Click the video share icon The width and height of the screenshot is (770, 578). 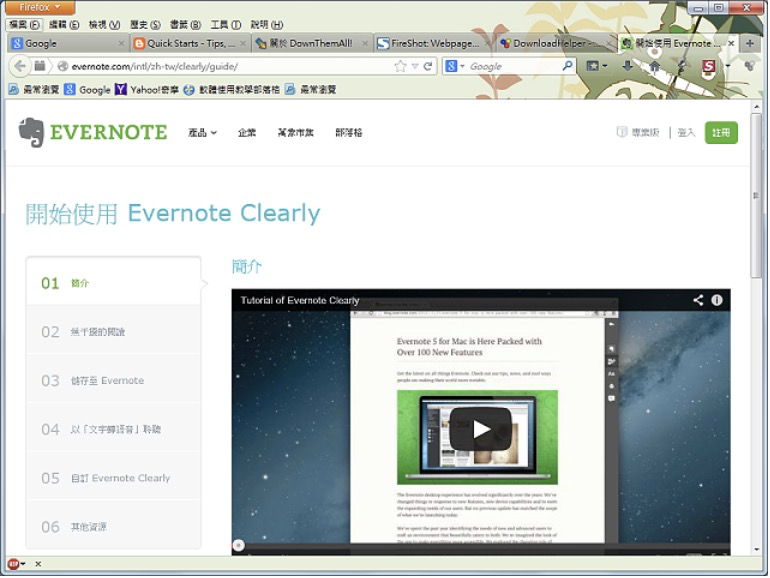(698, 300)
